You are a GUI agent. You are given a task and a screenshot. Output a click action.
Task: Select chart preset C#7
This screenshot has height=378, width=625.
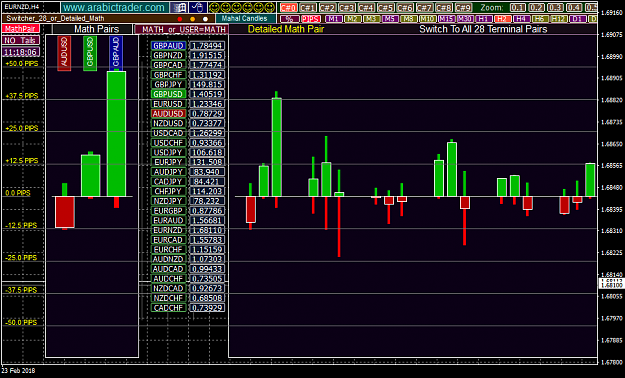click(424, 8)
